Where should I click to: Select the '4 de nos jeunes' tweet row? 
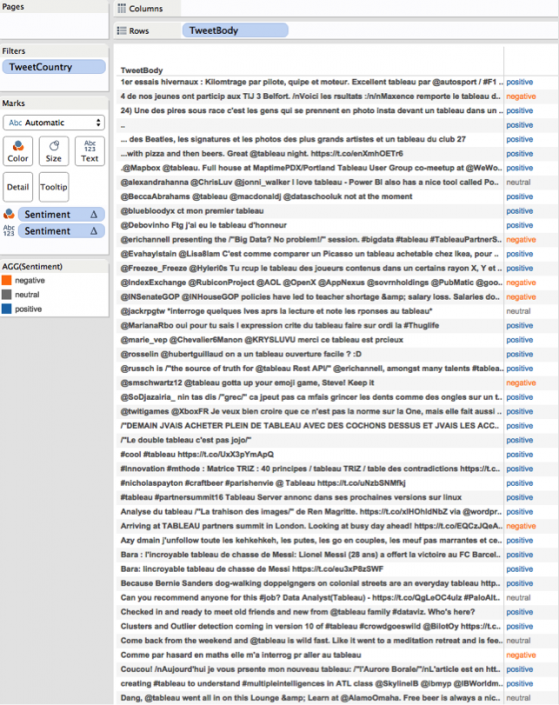310,96
